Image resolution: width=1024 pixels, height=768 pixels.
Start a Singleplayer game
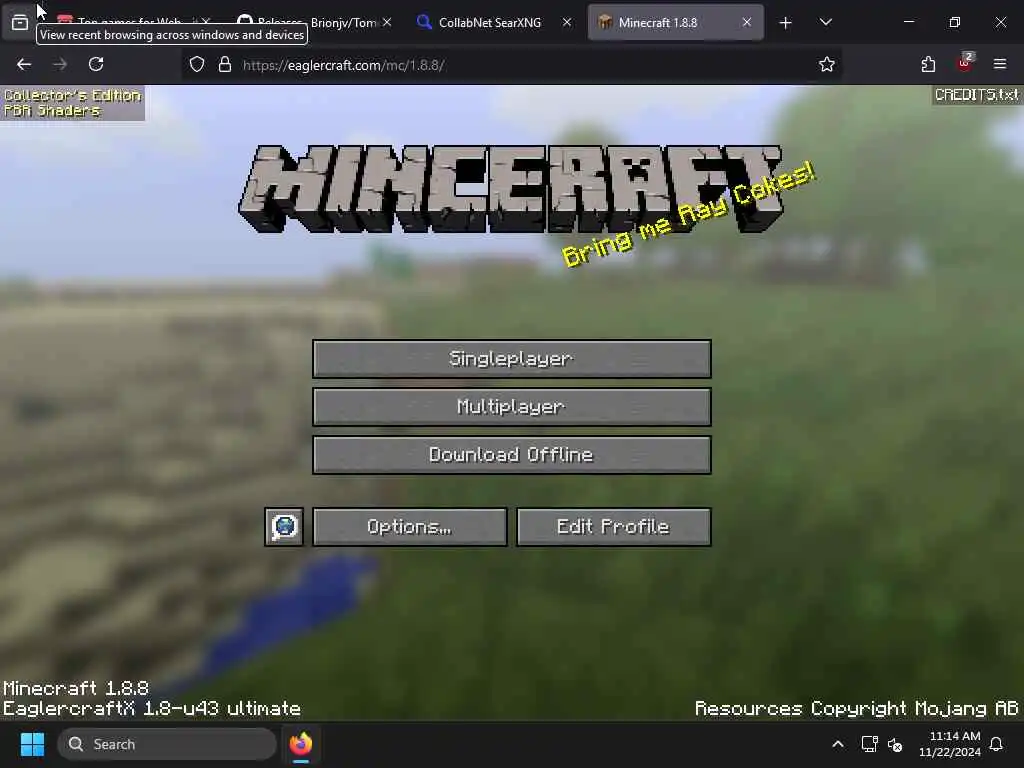(x=511, y=359)
